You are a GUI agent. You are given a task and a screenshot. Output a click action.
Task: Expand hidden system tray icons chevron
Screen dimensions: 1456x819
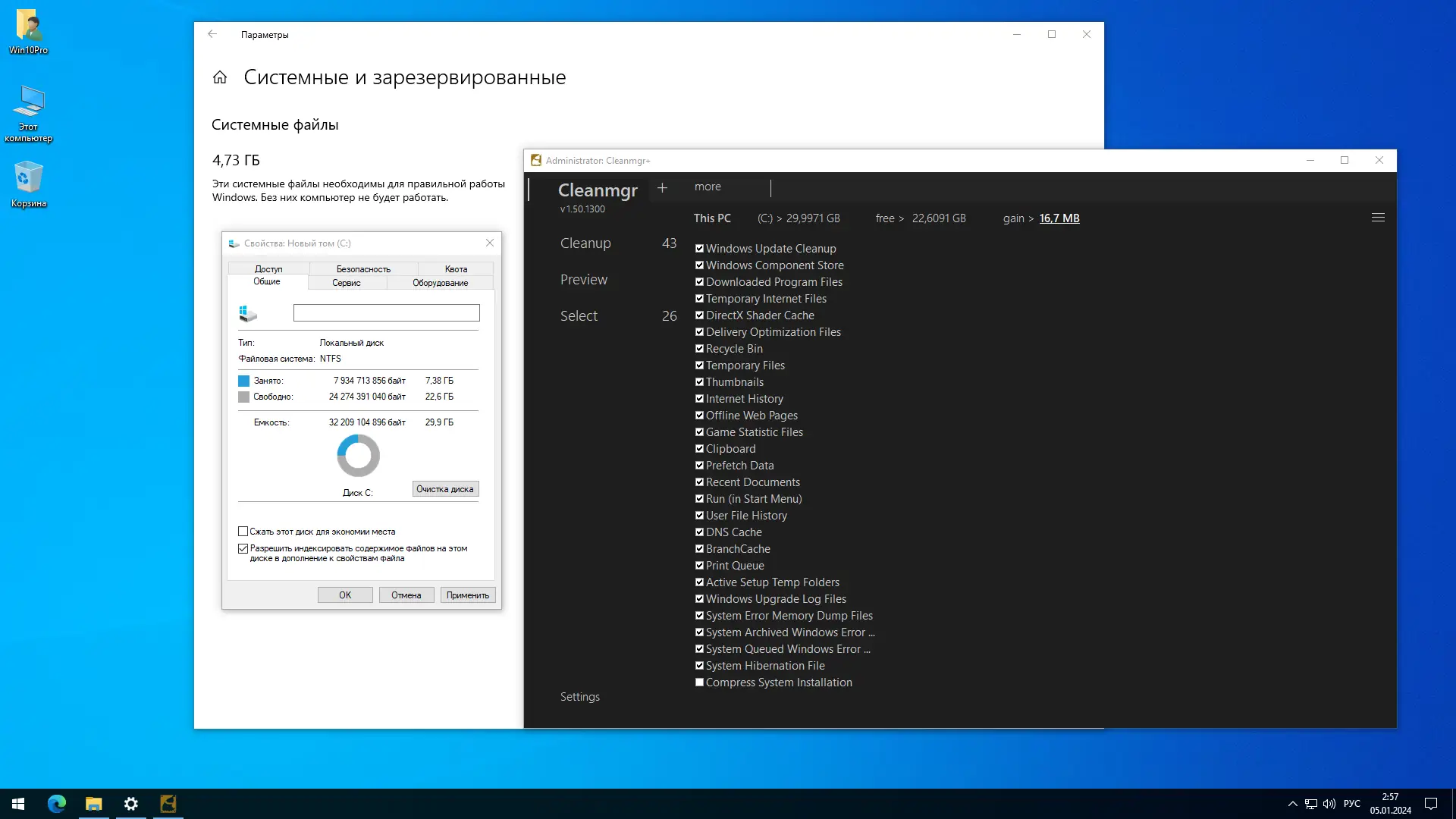point(1292,803)
